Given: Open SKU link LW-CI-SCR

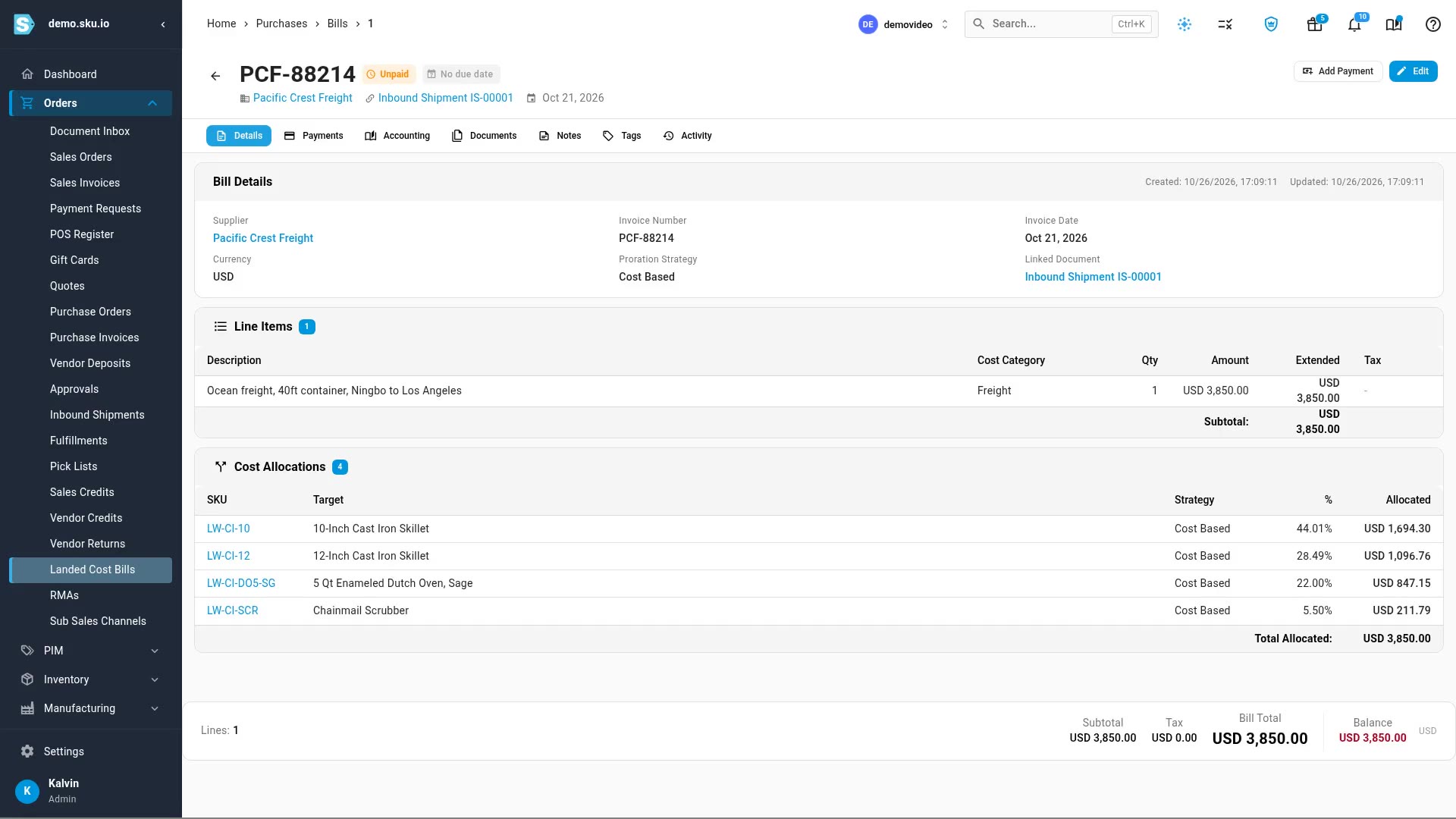Looking at the screenshot, I should click(233, 610).
